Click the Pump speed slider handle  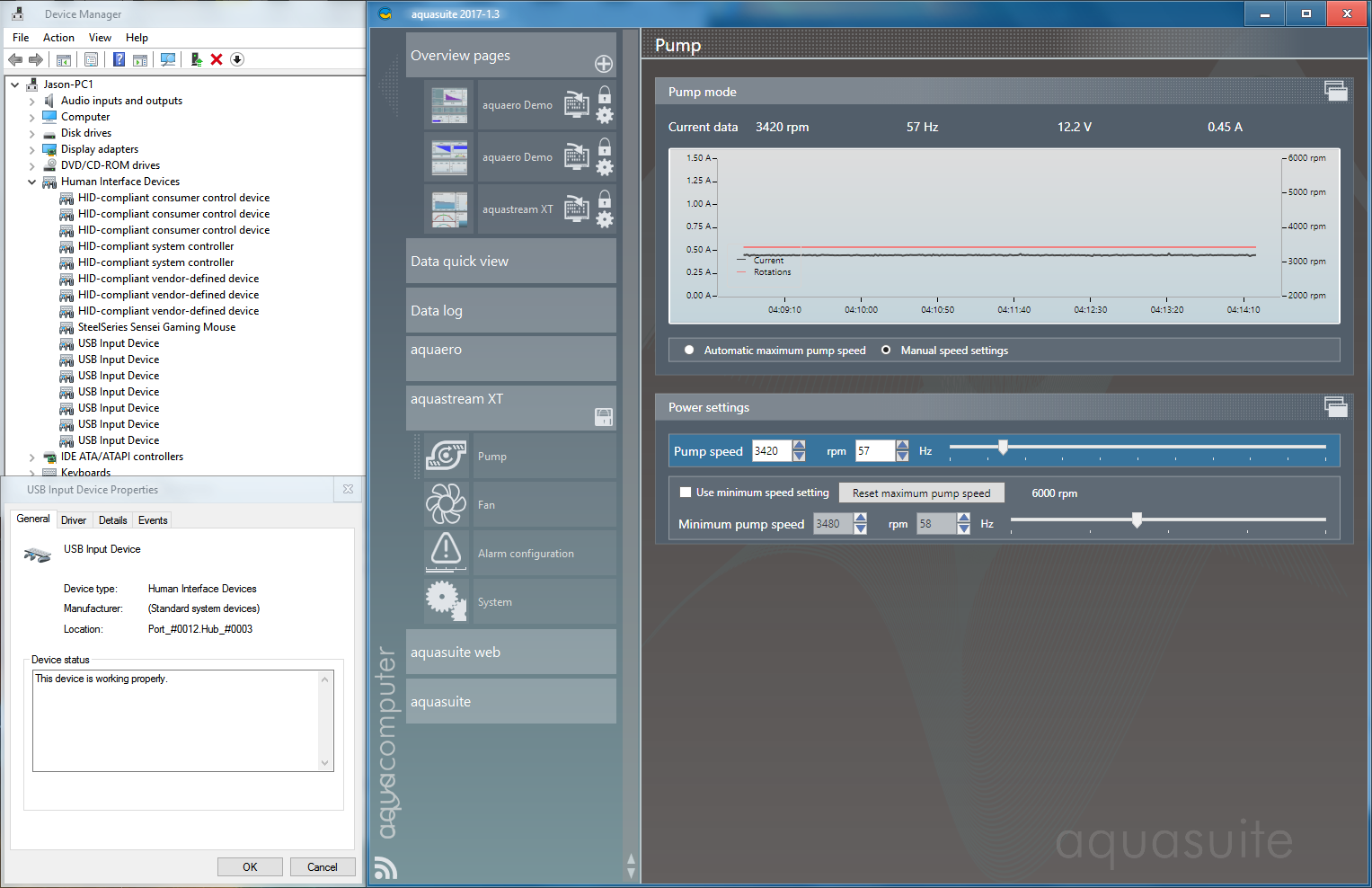[x=1003, y=447]
